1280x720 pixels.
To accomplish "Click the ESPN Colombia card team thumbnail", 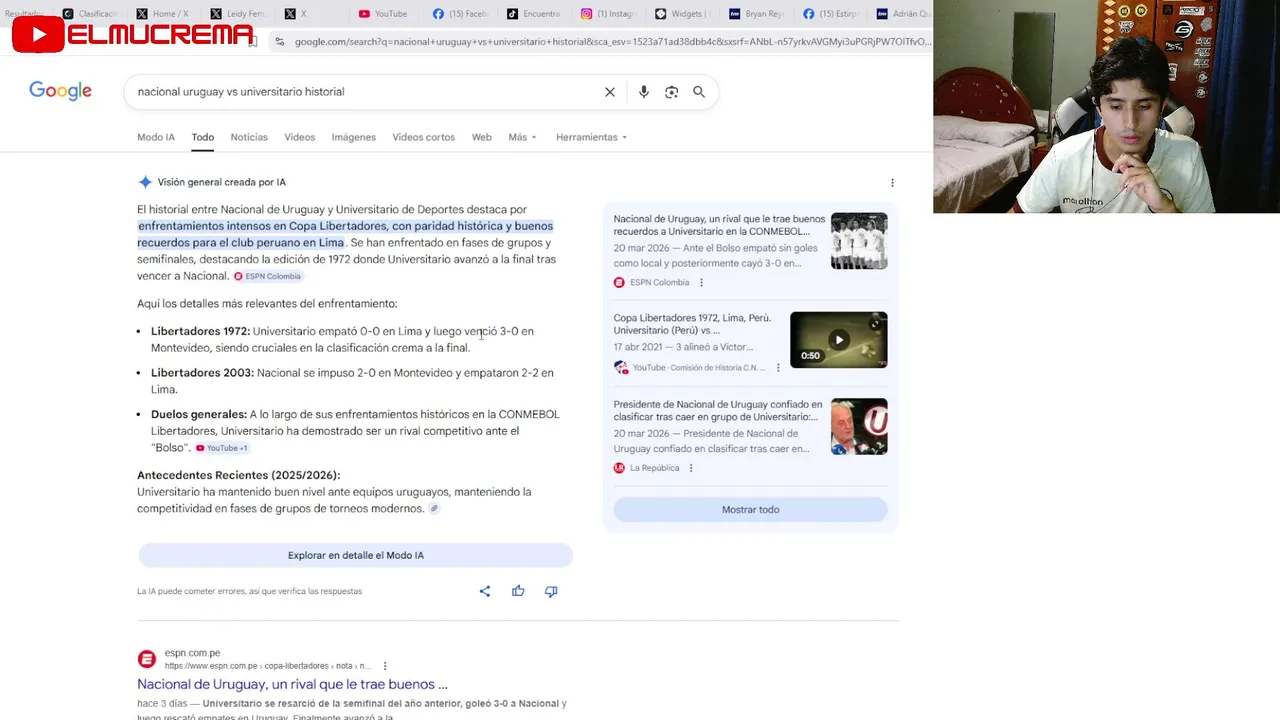I will (859, 241).
